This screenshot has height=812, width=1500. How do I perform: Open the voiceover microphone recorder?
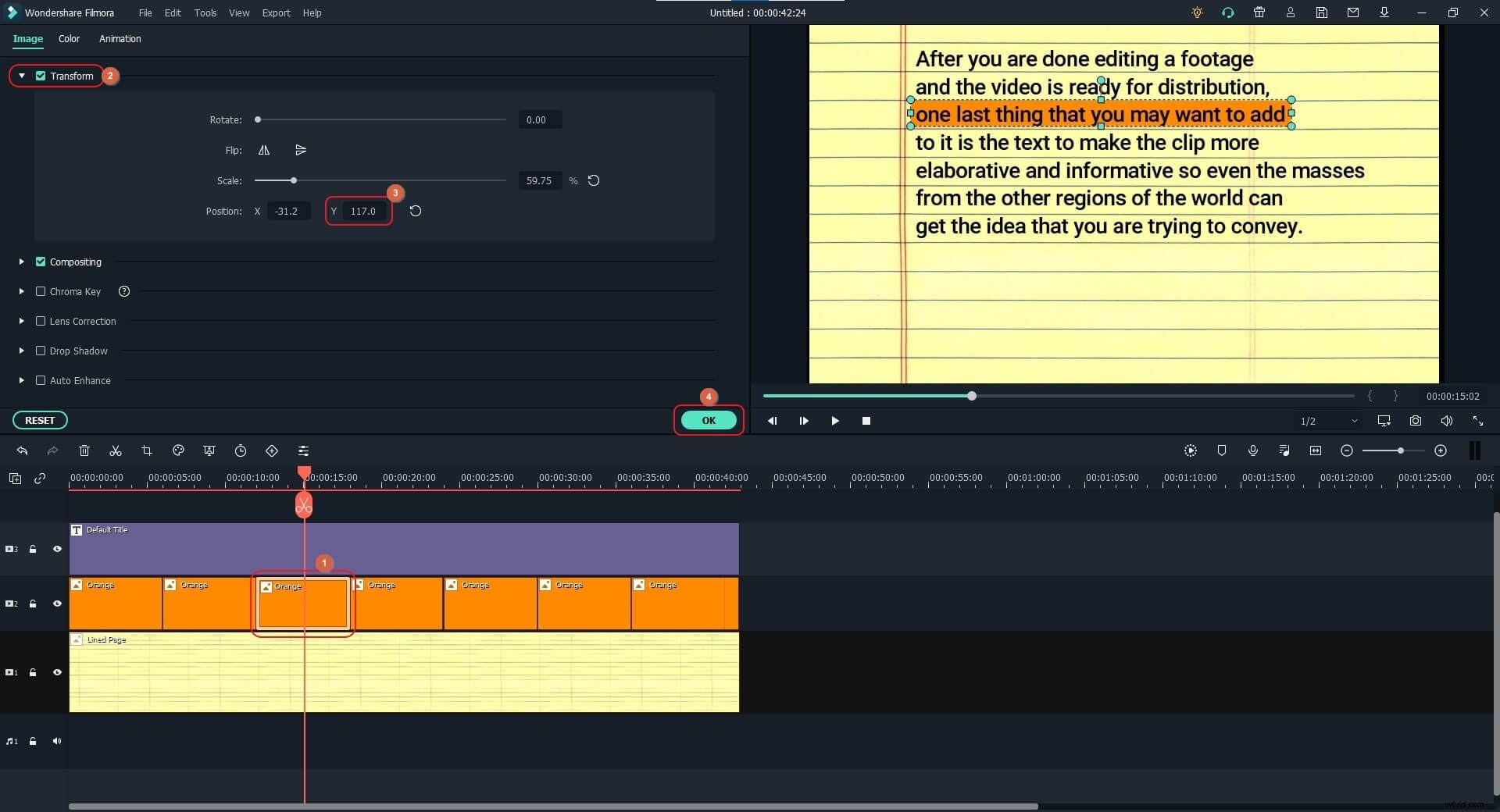click(x=1253, y=451)
